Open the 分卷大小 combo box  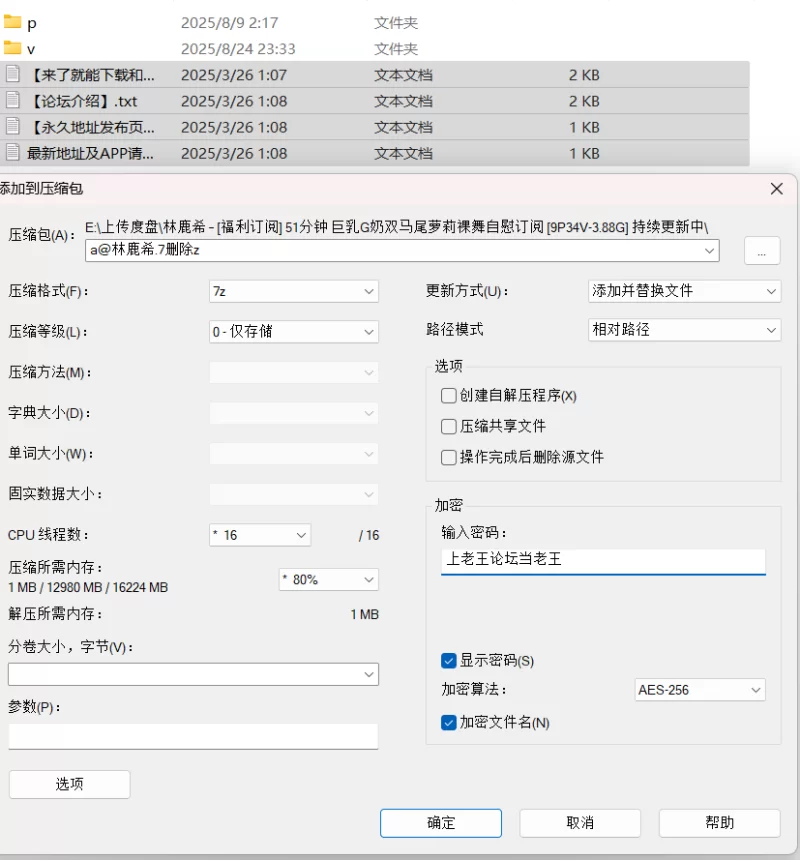pyautogui.click(x=193, y=674)
